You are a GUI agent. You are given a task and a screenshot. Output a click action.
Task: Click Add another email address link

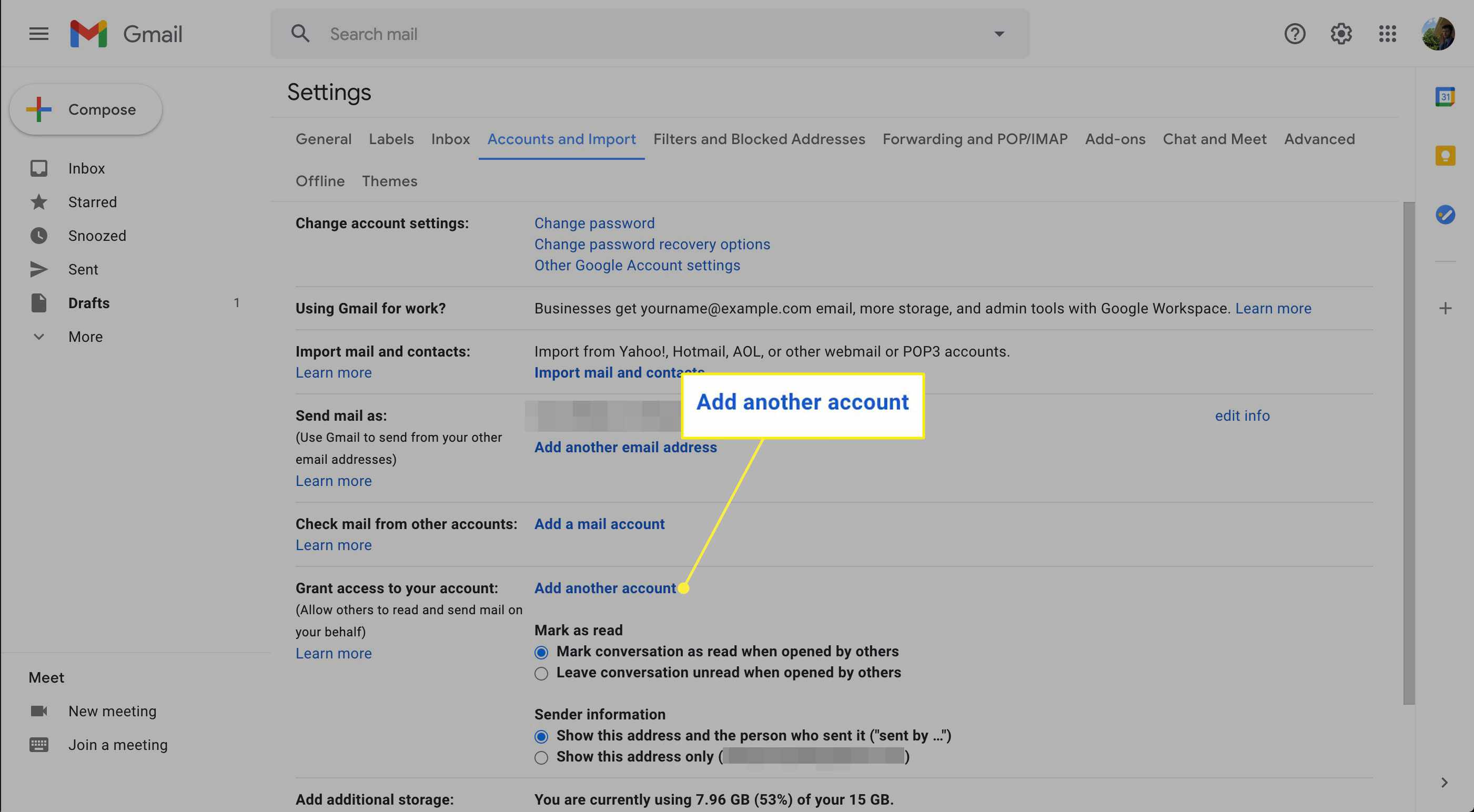pos(625,447)
